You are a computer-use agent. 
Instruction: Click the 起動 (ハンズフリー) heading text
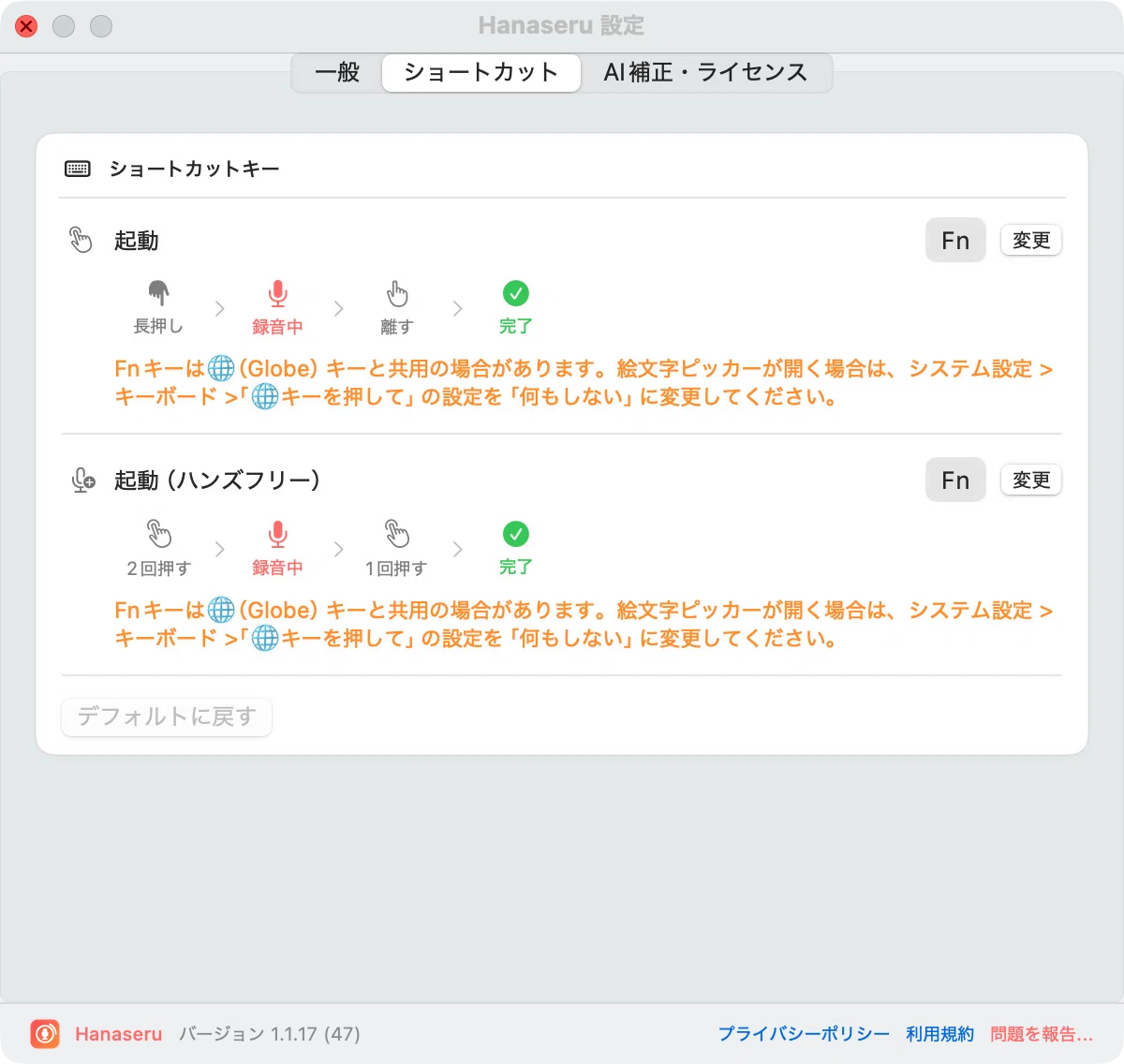click(217, 480)
